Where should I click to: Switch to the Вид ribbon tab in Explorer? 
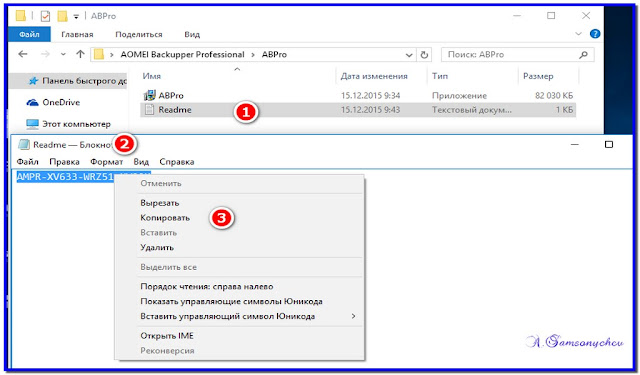[192, 34]
